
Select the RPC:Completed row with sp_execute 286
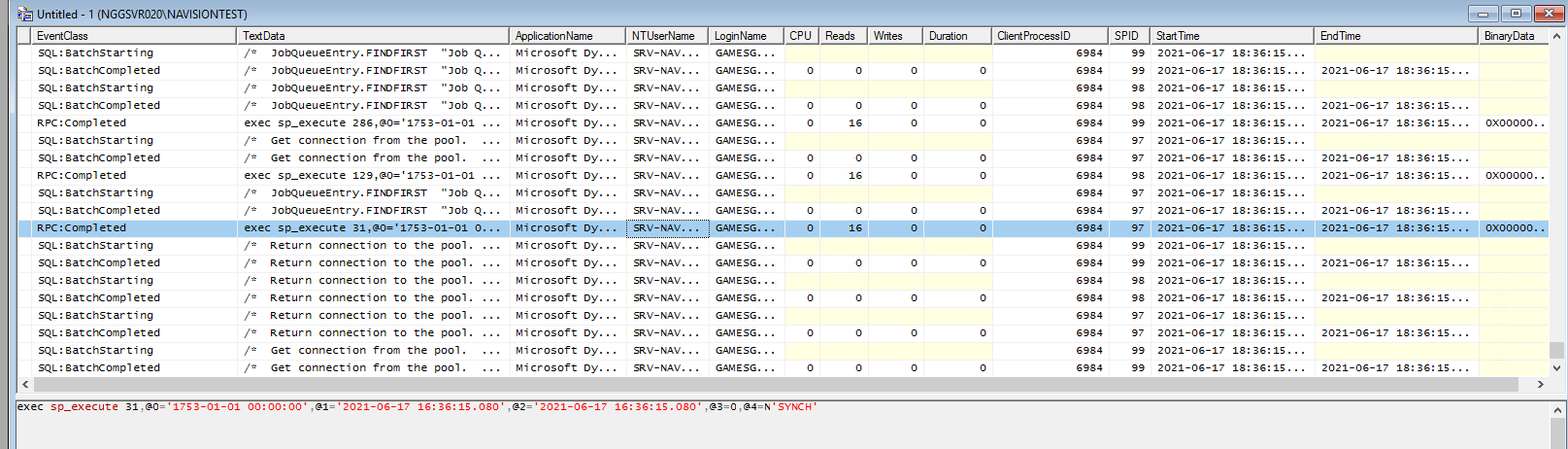373,123
